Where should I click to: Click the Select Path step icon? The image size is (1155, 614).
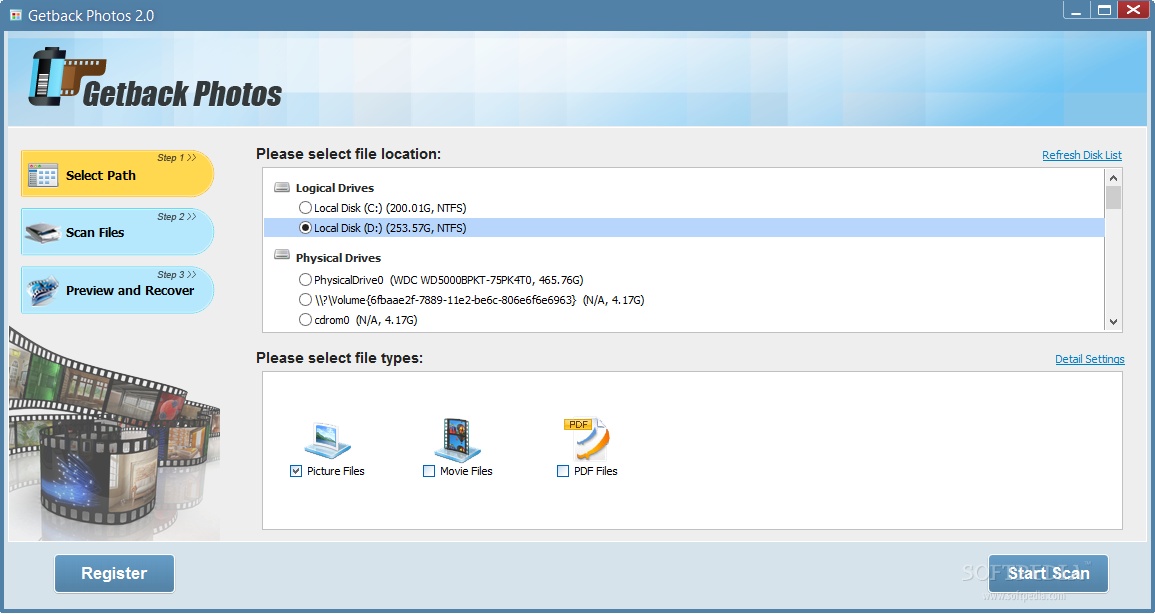[43, 175]
